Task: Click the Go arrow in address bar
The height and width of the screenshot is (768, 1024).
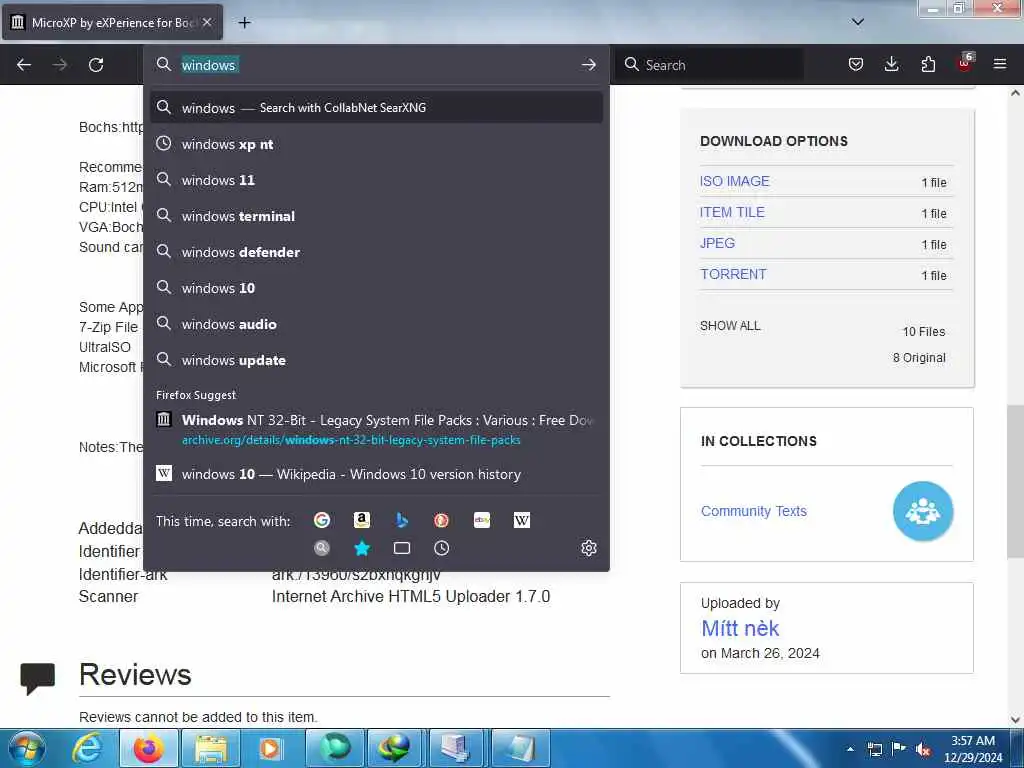Action: coord(588,65)
